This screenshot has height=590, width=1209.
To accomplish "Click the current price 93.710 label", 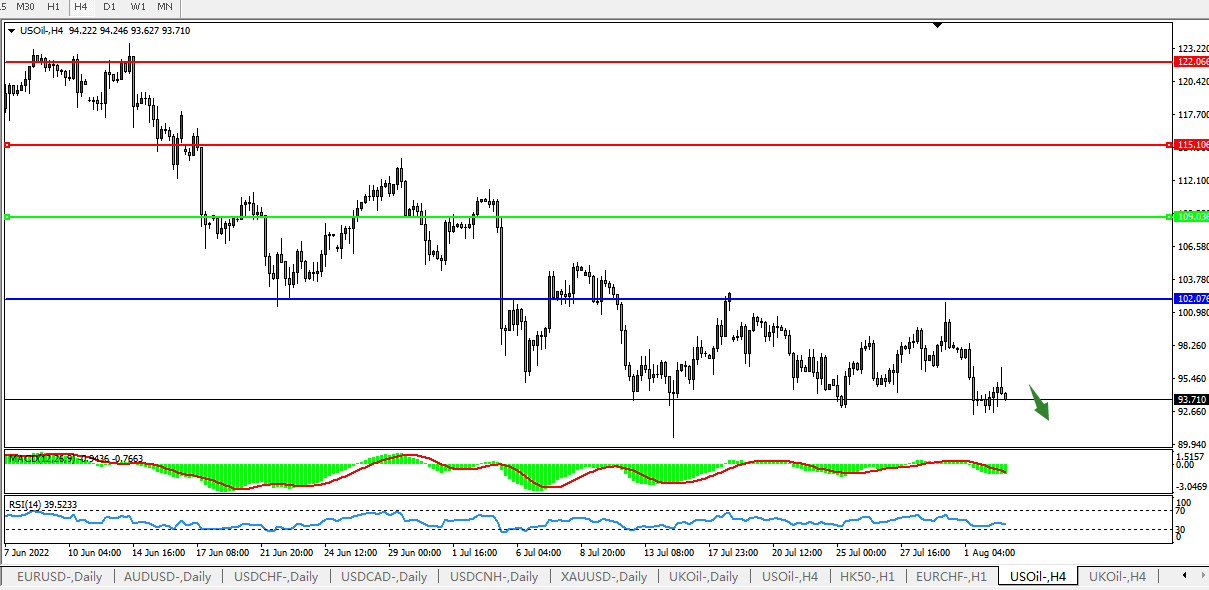I will click(x=1192, y=399).
